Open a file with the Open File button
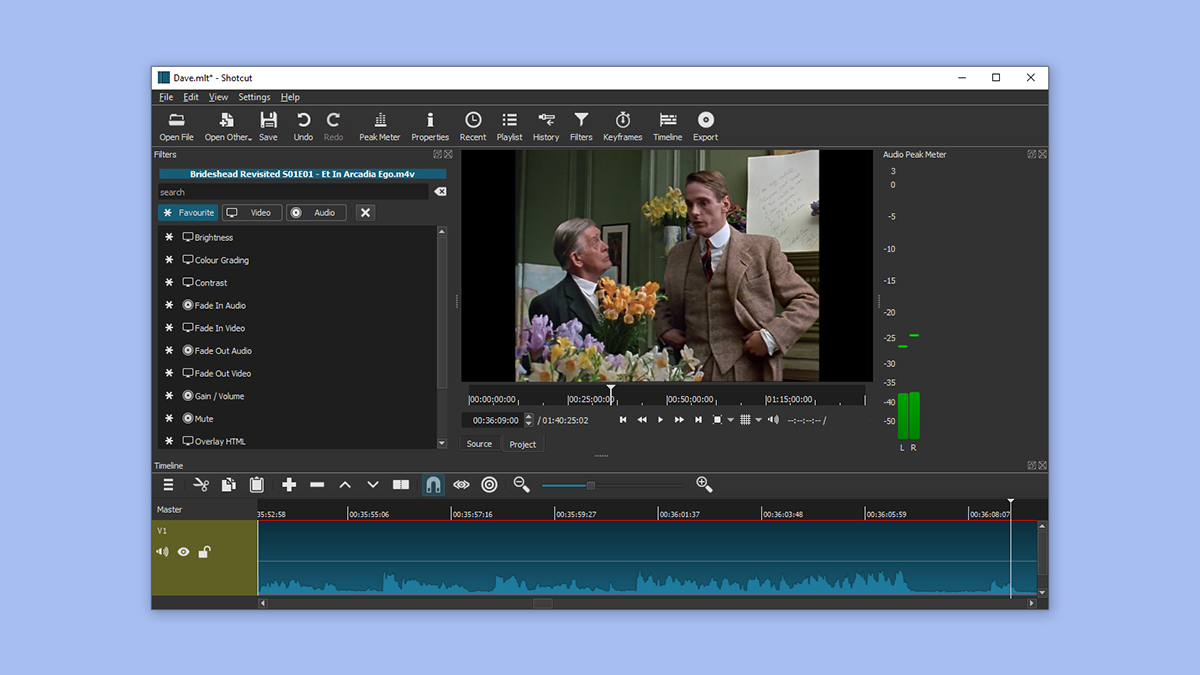Screen dimensions: 1200x675 177,126
